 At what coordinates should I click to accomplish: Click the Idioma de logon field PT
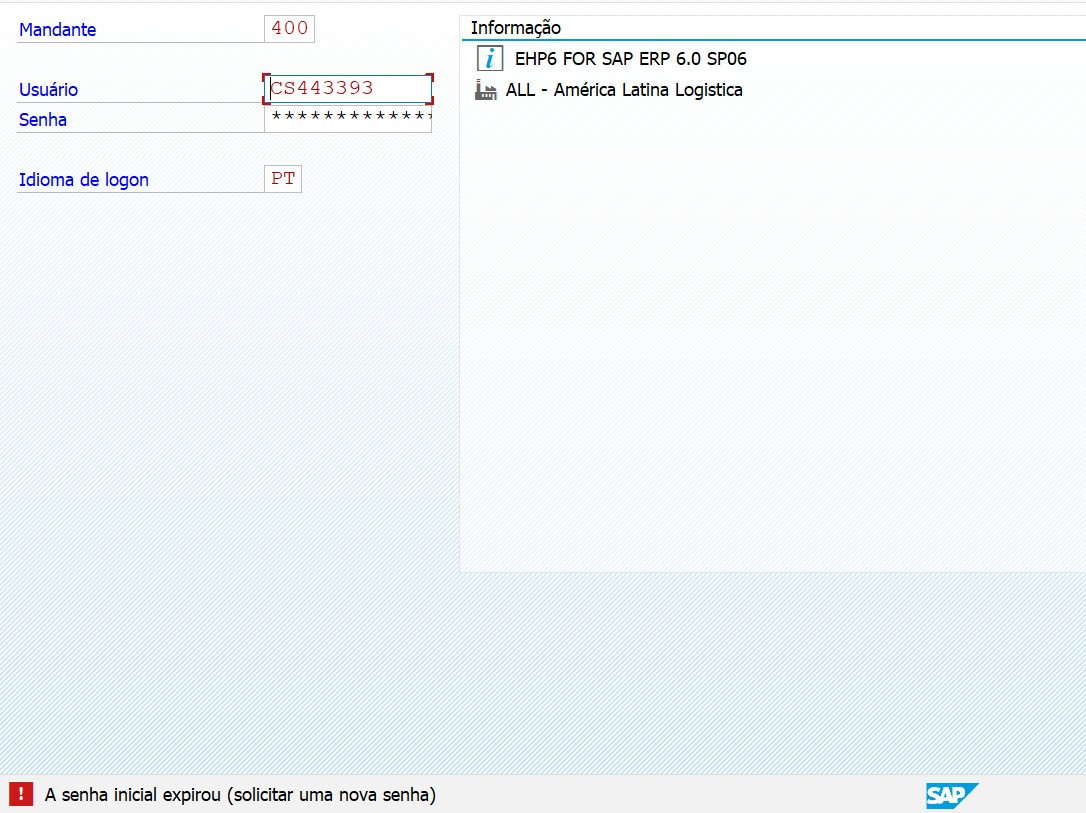[283, 179]
